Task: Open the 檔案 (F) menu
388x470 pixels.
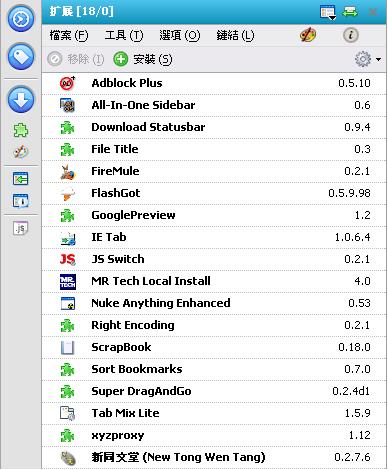Action: coord(69,35)
